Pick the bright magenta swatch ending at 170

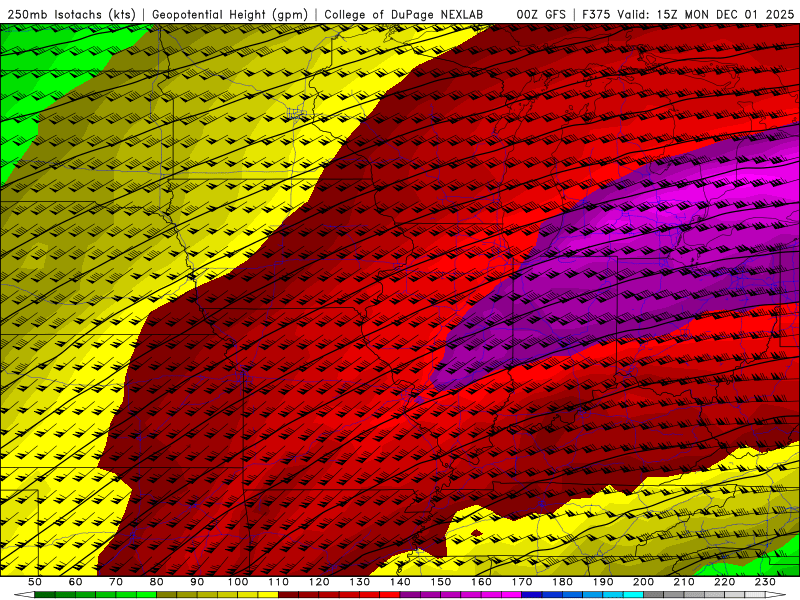[511, 594]
